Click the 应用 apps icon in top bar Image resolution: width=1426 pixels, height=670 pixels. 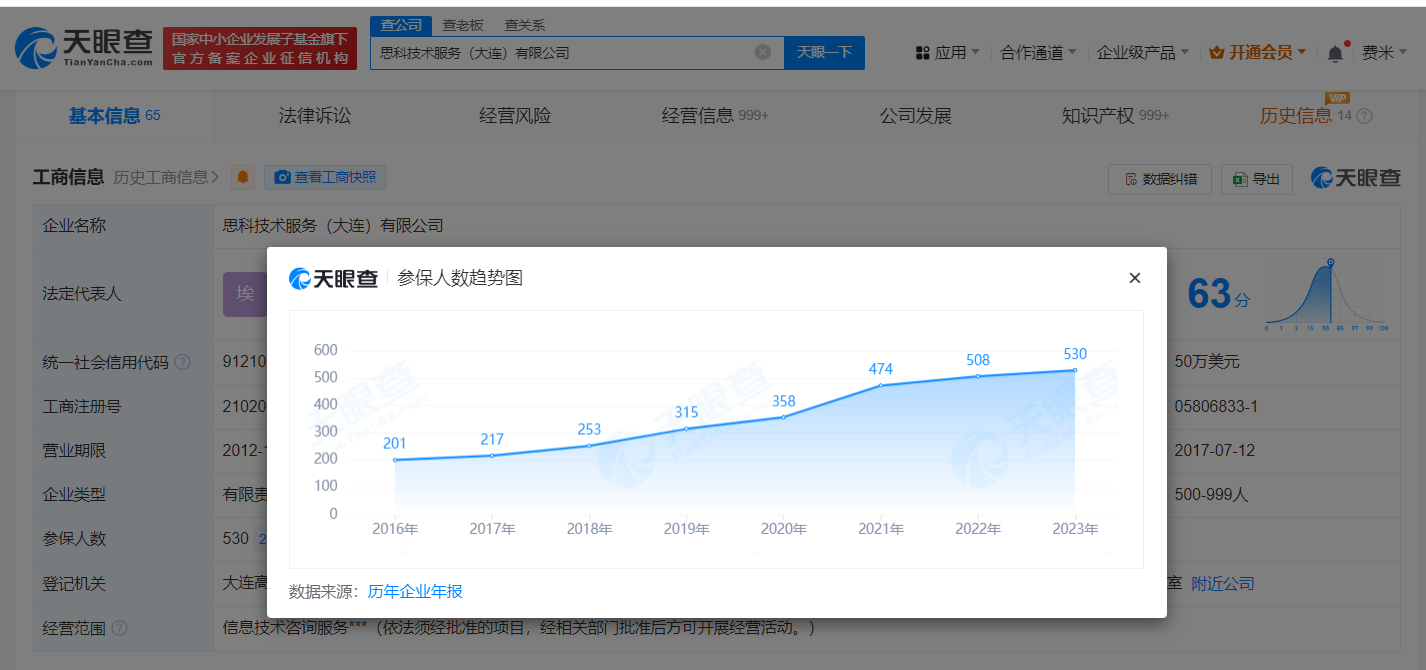[x=922, y=52]
